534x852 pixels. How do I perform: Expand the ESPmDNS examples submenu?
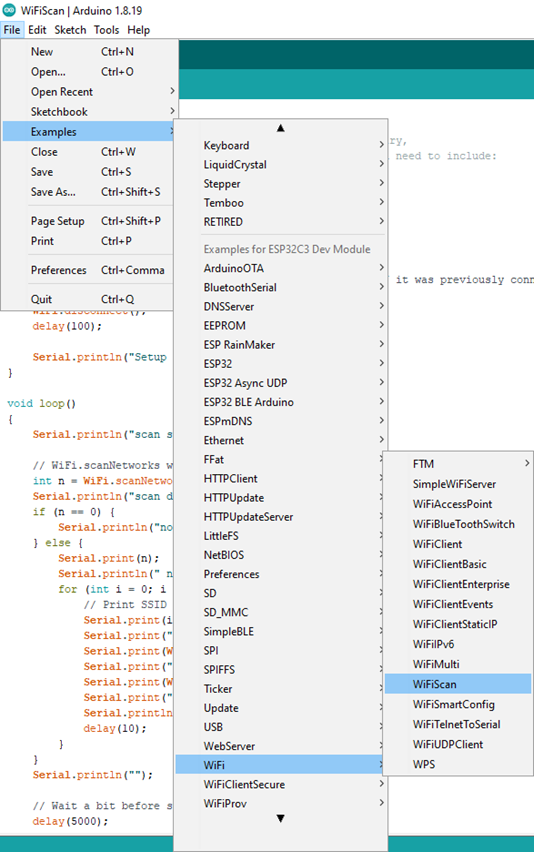coord(280,421)
